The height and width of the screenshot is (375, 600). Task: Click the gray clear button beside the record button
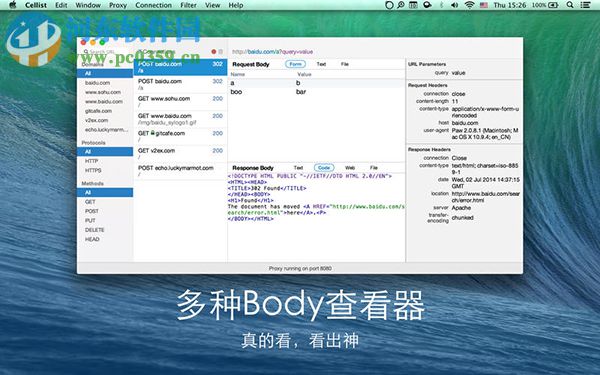pyautogui.click(x=221, y=51)
